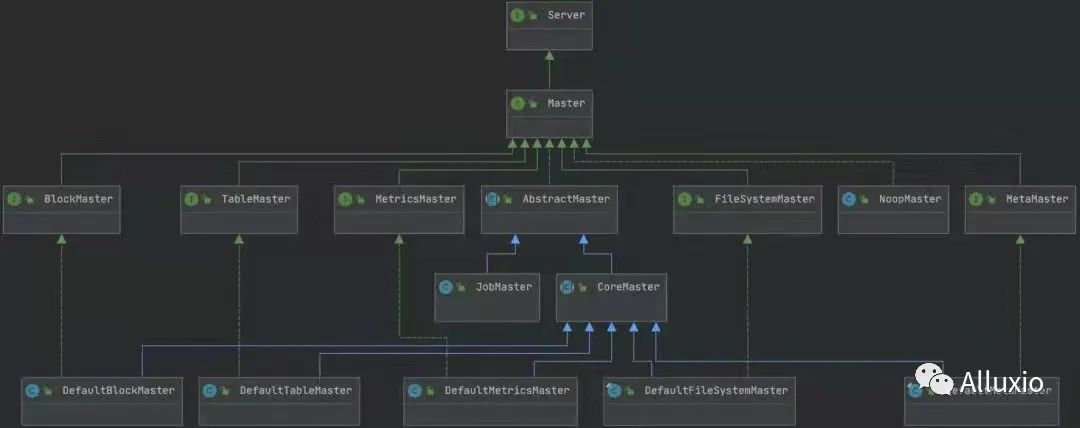
Task: Click the class icon on the JobMaster node
Action: click(446, 287)
